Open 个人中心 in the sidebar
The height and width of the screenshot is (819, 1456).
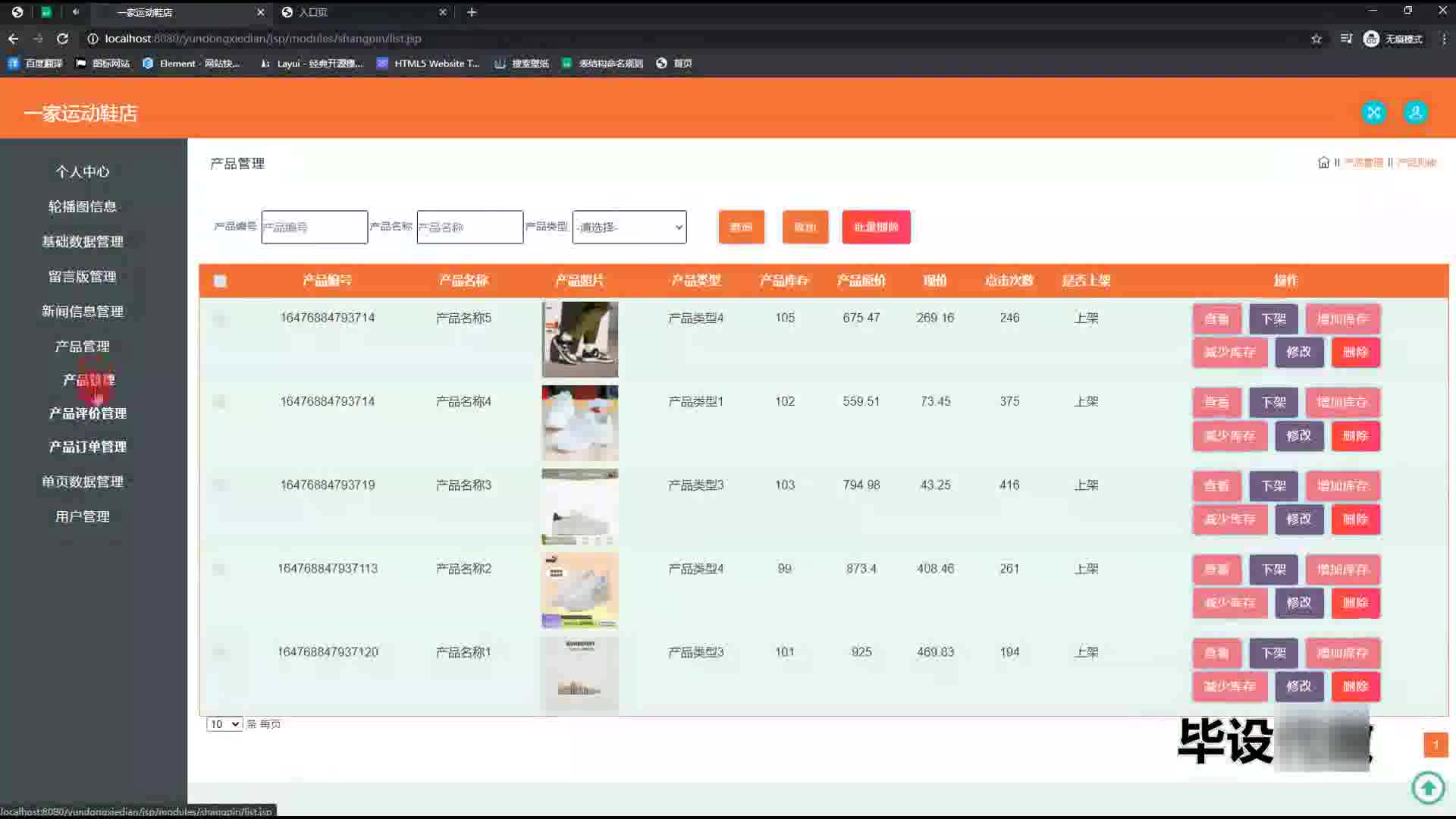coord(83,172)
